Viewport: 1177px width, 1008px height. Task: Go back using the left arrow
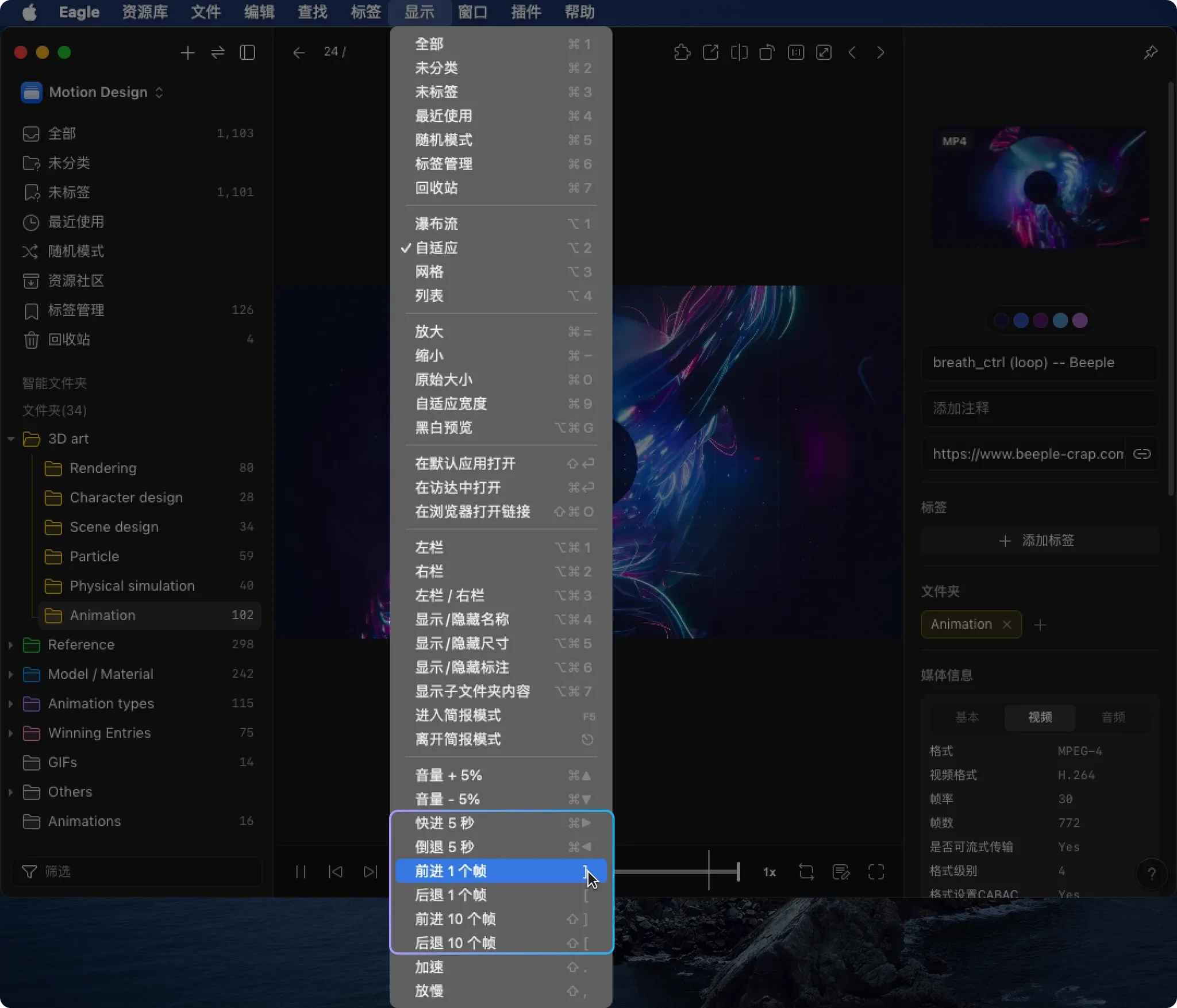298,53
